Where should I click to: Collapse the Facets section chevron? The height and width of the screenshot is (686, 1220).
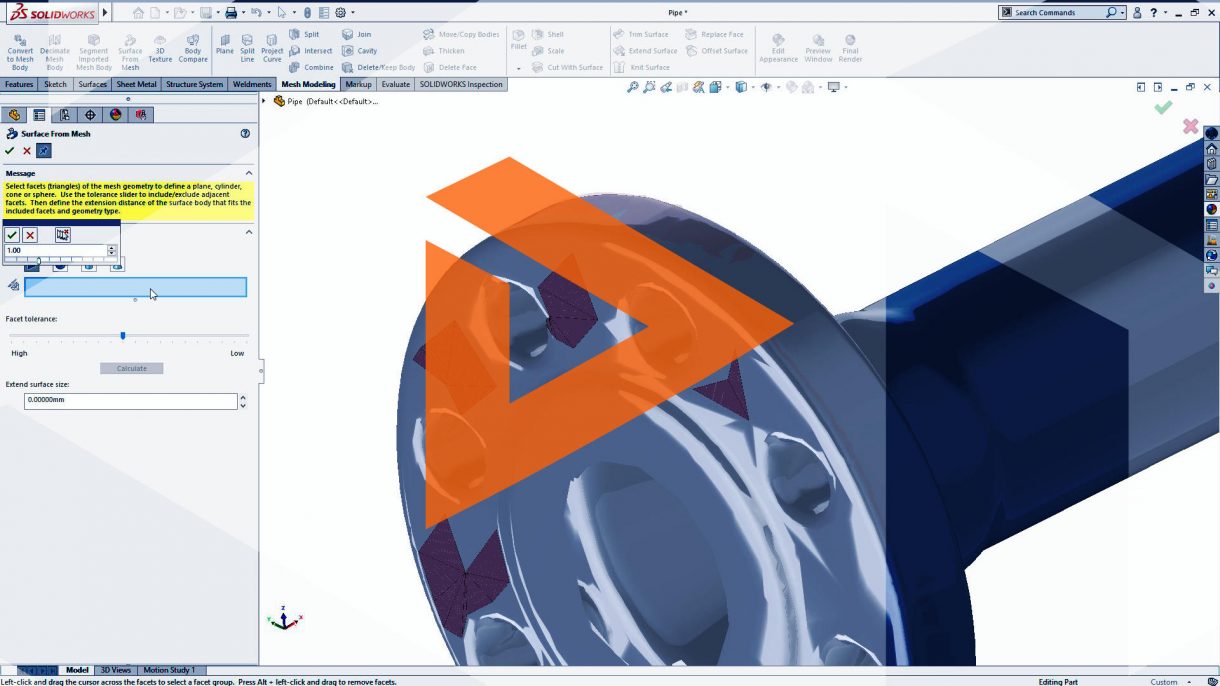249,232
